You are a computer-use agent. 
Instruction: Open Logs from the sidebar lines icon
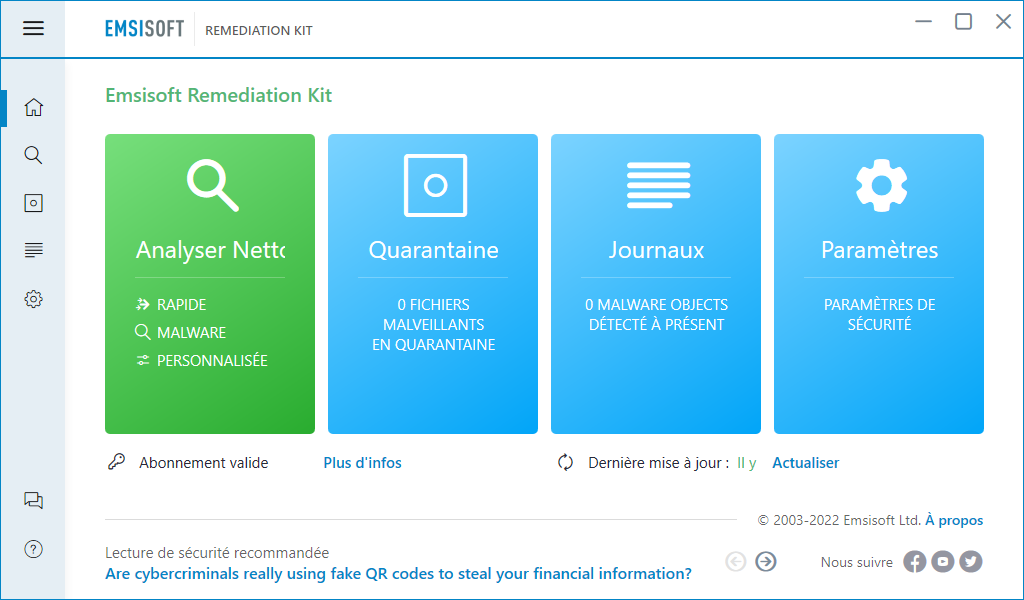pyautogui.click(x=33, y=250)
